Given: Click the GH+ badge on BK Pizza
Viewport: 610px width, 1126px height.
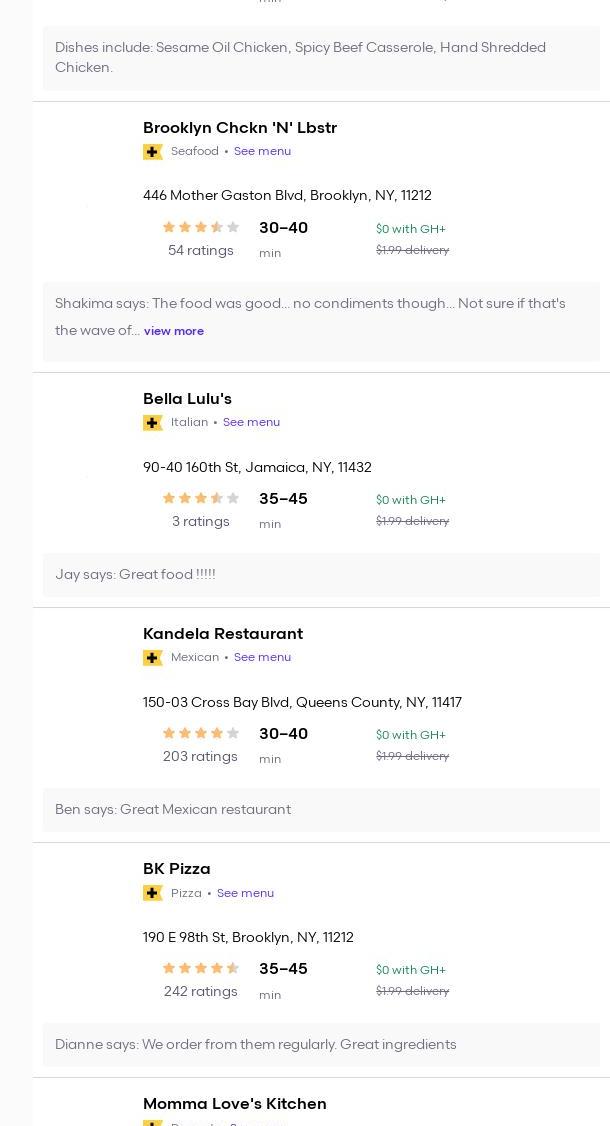Looking at the screenshot, I should click(x=153, y=893).
